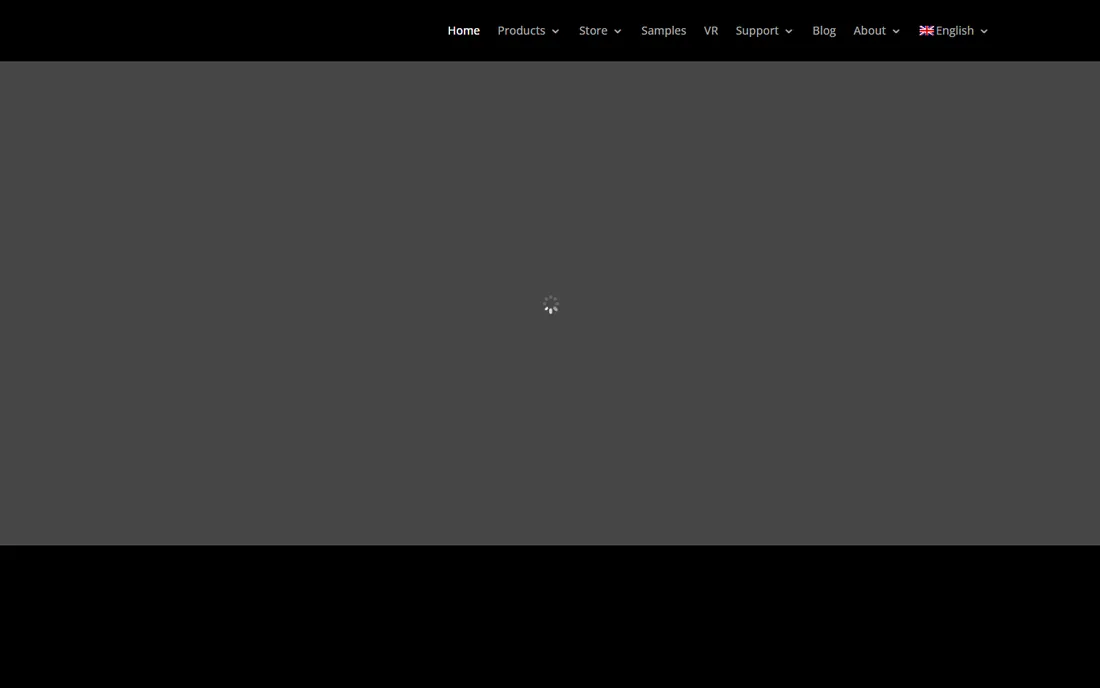Open the Store menu item

click(x=593, y=31)
